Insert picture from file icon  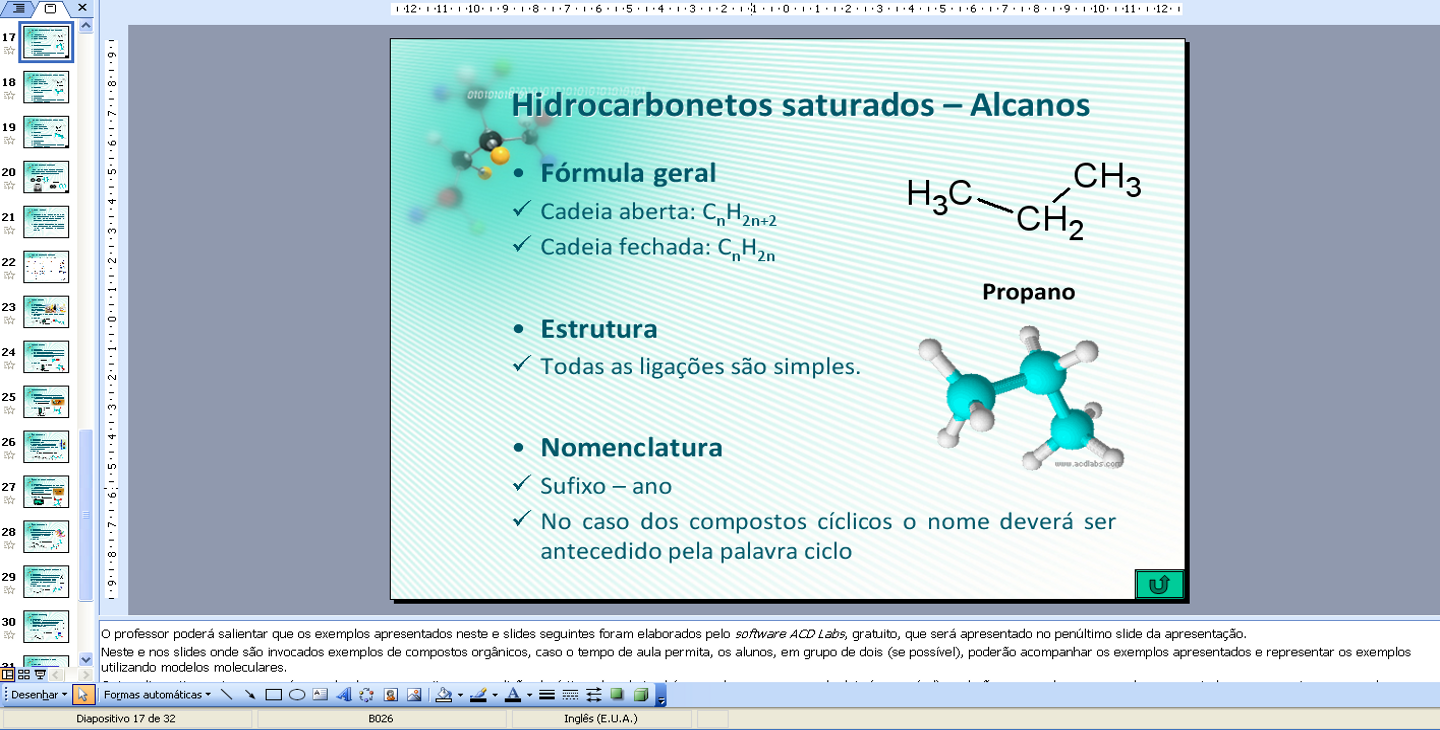[x=413, y=694]
